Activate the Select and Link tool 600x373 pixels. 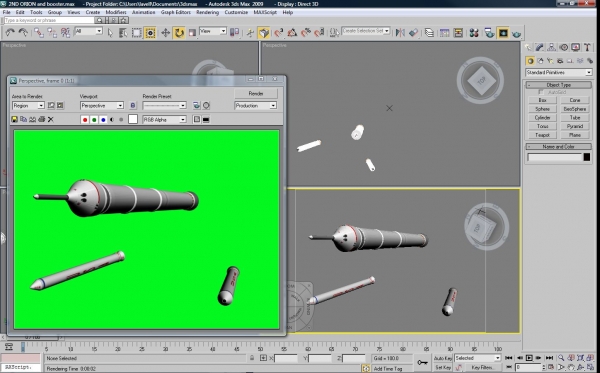(38, 33)
